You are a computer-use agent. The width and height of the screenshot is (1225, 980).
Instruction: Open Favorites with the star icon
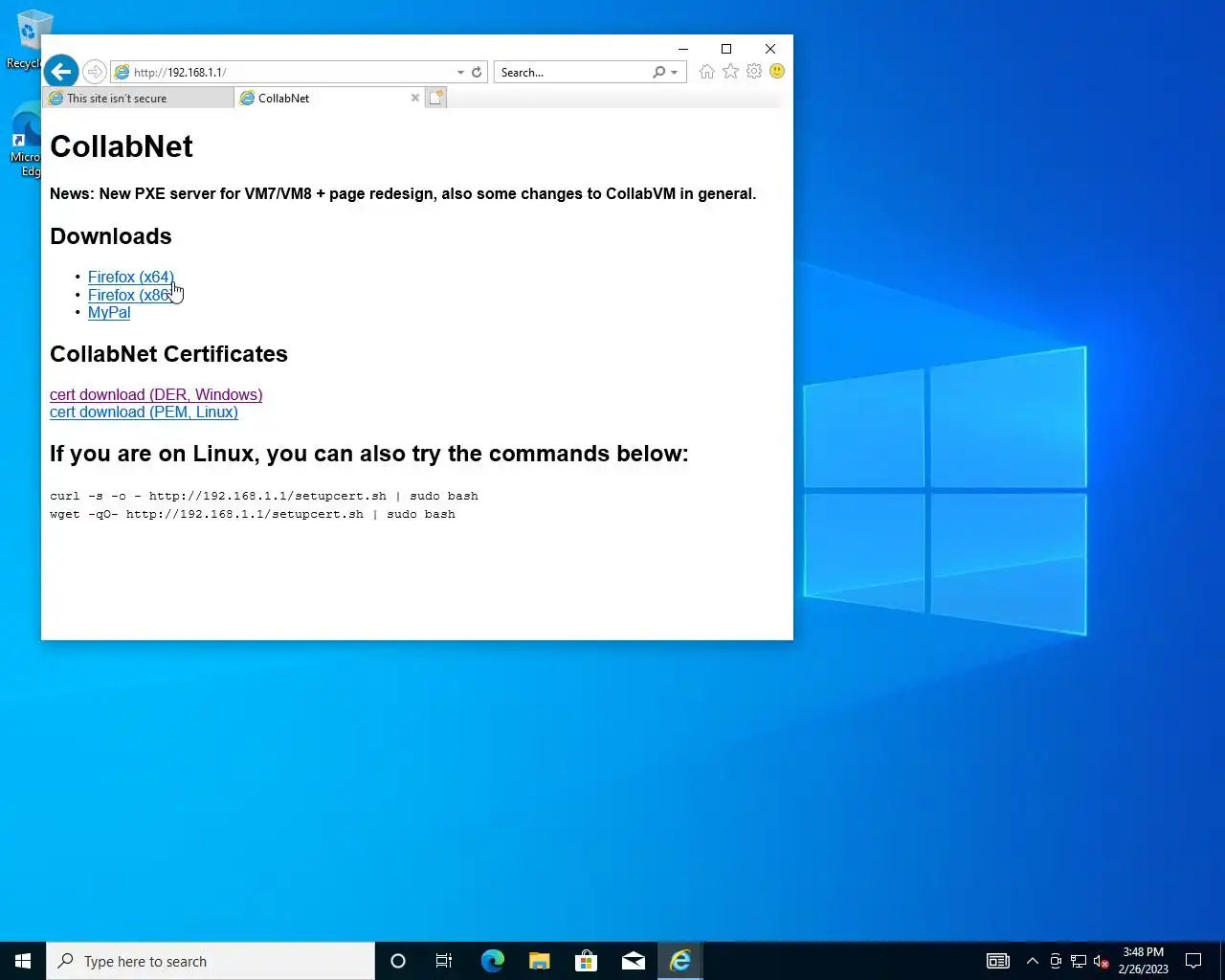730,72
